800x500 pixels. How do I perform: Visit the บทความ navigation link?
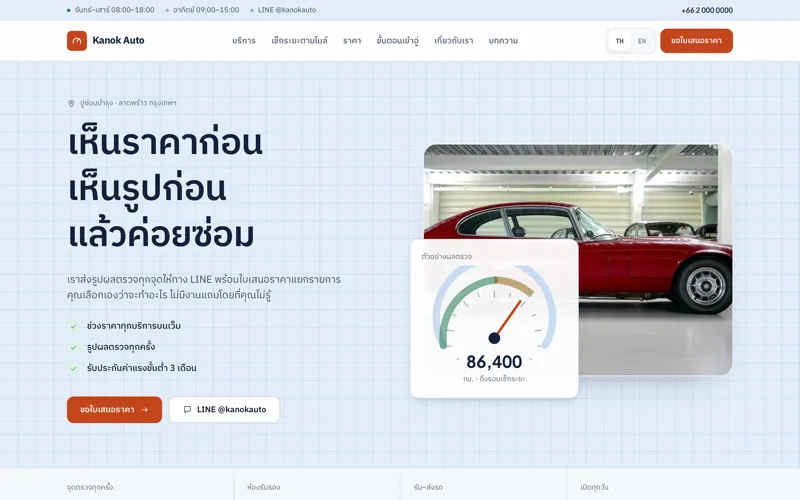[x=503, y=41]
